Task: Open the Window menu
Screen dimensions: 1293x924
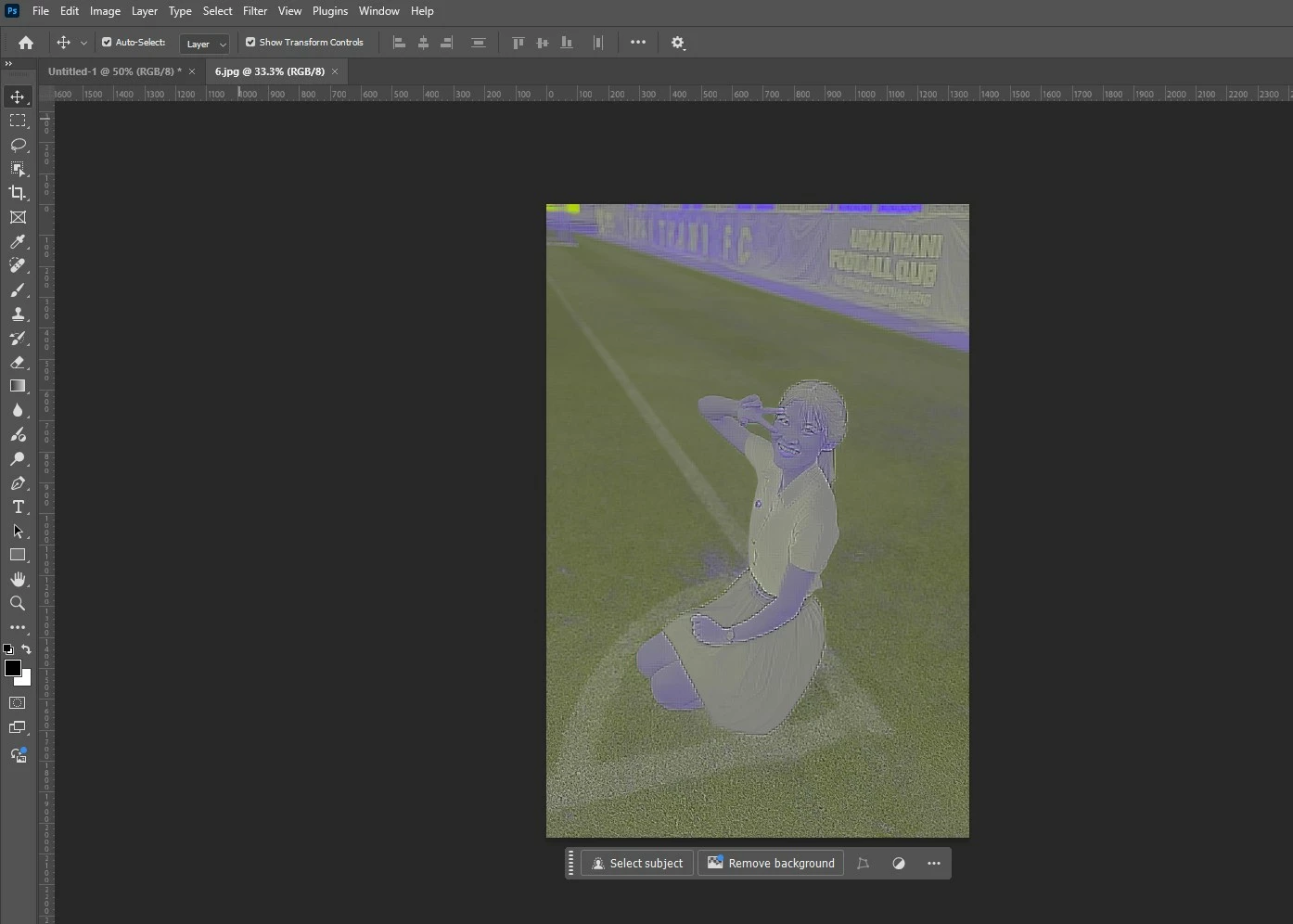Action: (379, 11)
